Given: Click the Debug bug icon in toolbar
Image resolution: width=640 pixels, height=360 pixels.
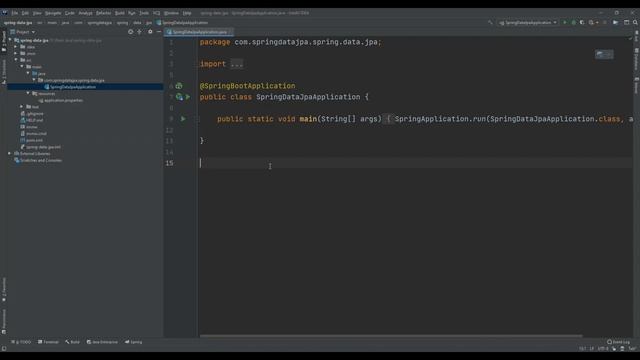Looking at the screenshot, I should (573, 22).
